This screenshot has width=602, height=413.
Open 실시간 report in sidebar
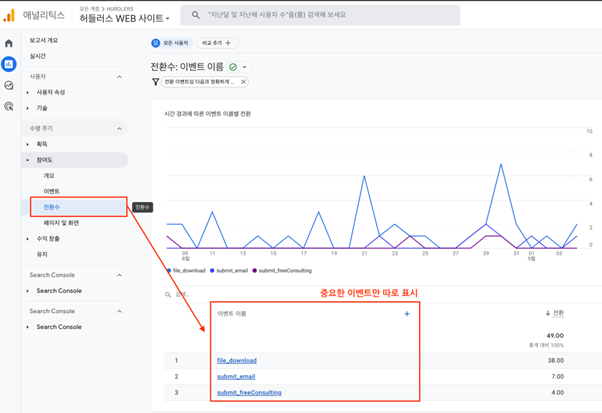[x=38, y=56]
